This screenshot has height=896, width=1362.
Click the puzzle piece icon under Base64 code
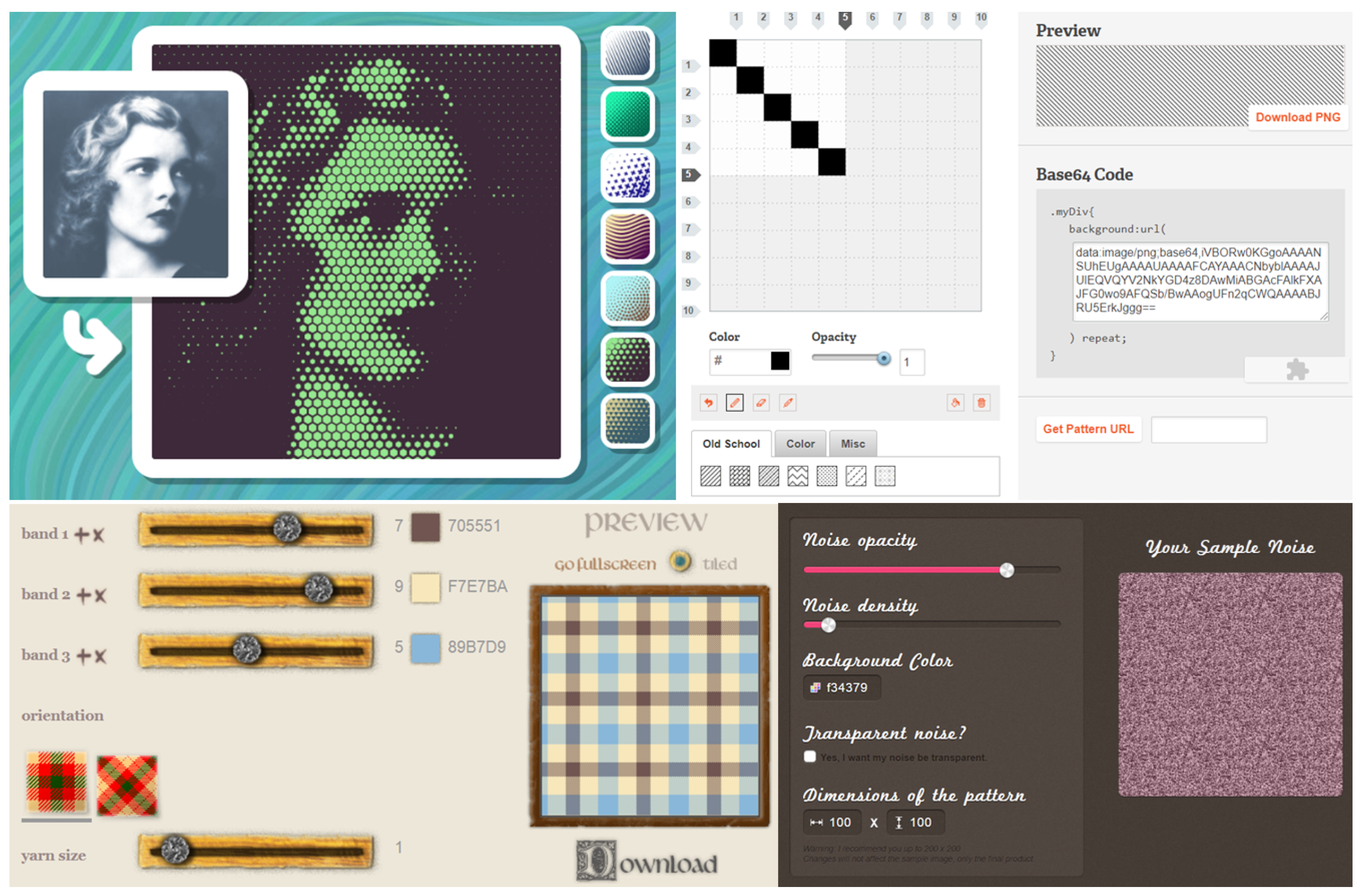click(x=1296, y=369)
